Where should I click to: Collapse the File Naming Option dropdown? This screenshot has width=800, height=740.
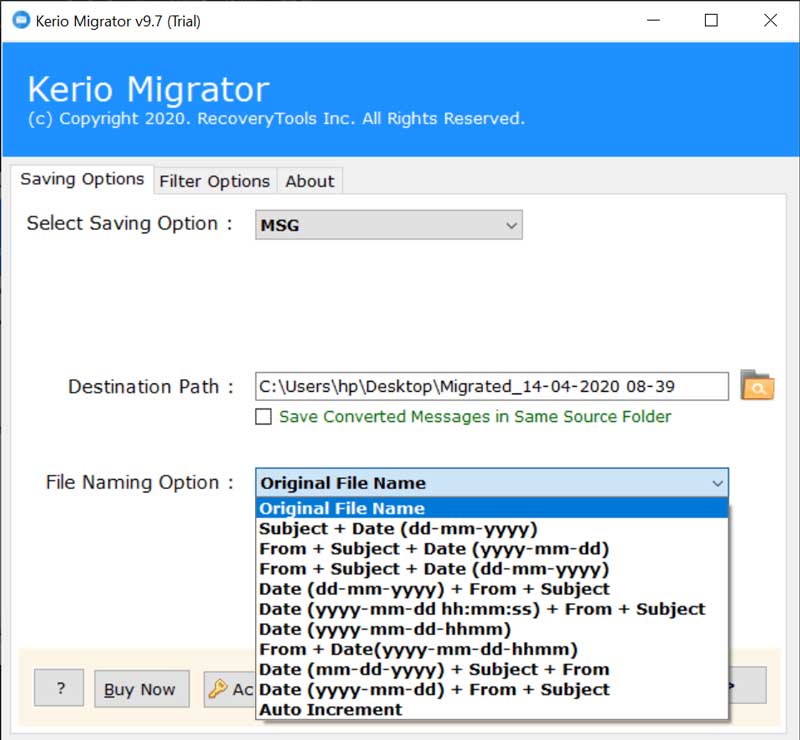pyautogui.click(x=717, y=483)
